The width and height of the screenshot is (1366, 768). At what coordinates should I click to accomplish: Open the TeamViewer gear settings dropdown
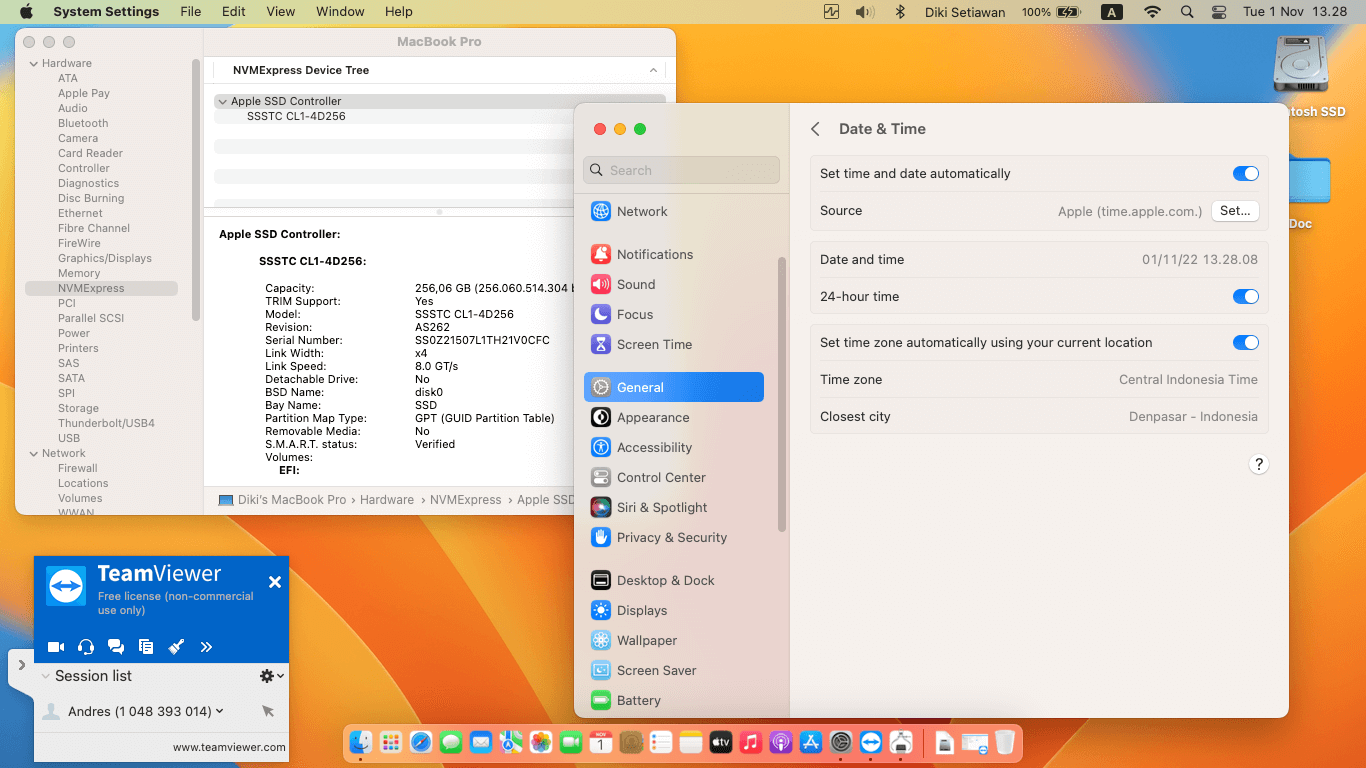(271, 676)
